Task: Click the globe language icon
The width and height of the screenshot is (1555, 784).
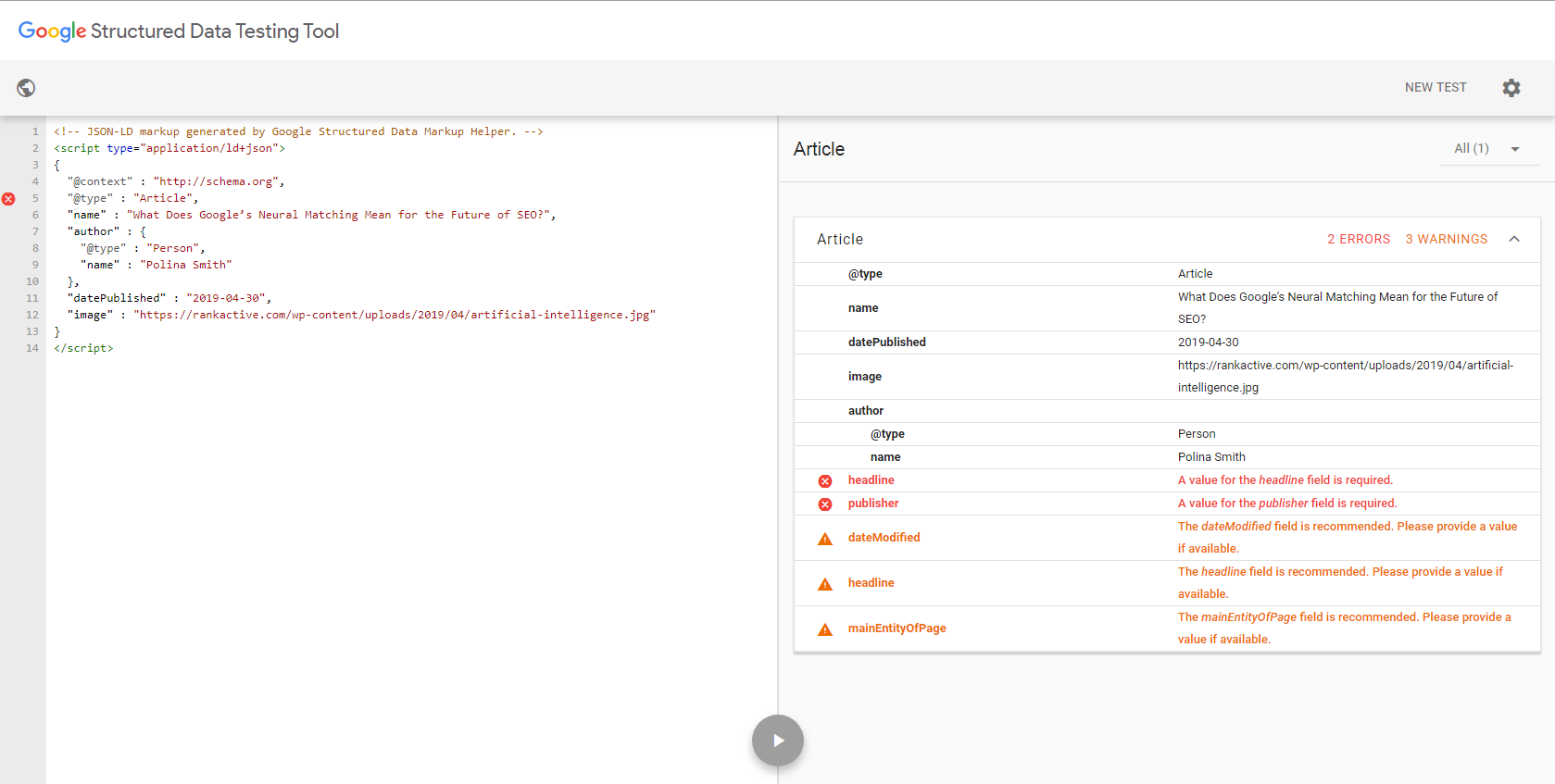Action: [26, 88]
